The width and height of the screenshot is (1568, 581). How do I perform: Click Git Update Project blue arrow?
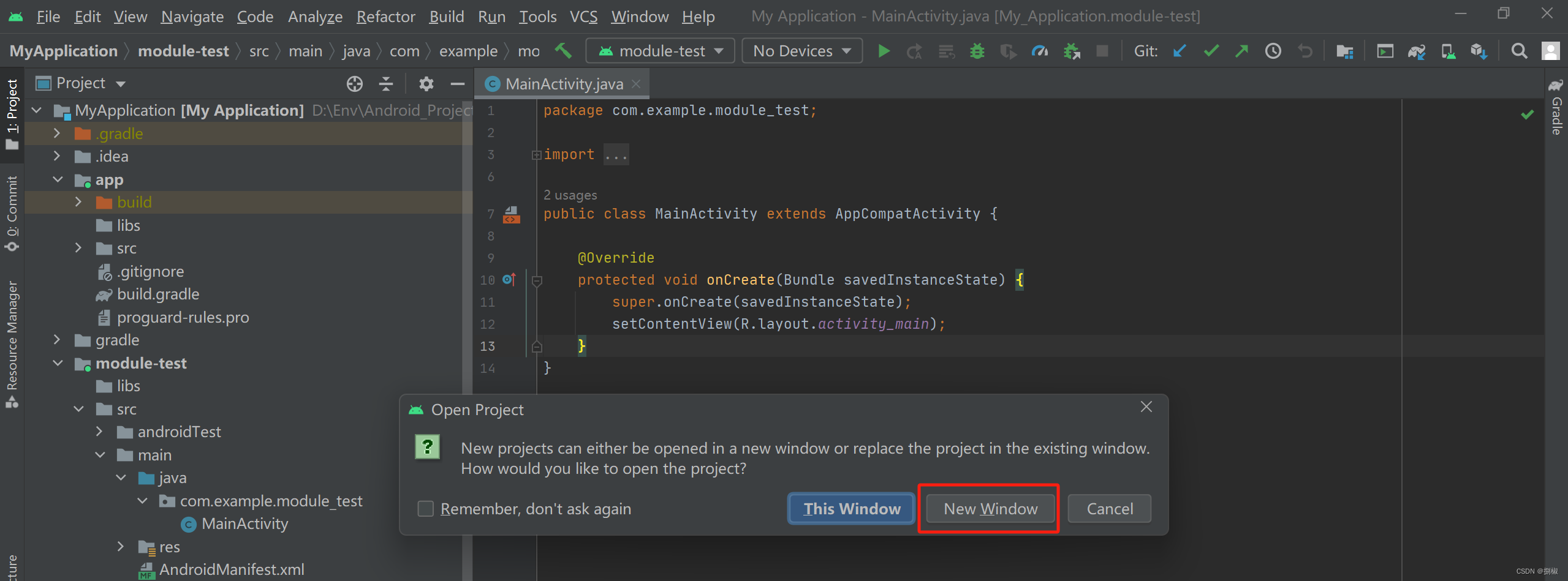(1180, 51)
